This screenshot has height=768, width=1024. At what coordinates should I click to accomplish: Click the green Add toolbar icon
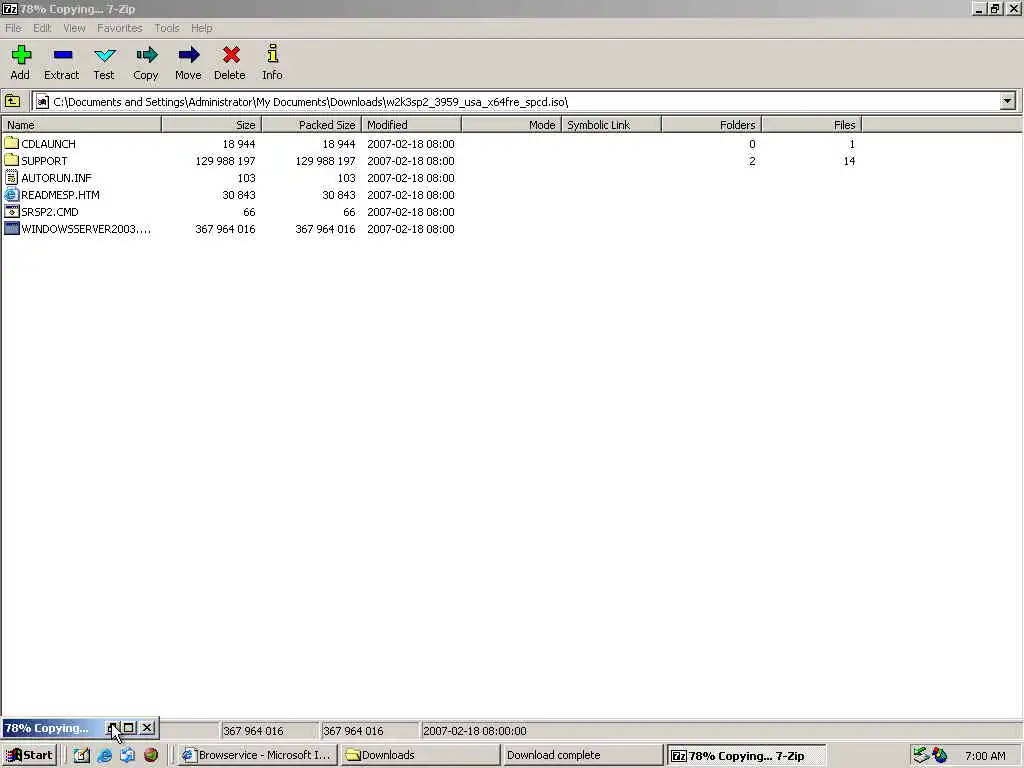21,55
